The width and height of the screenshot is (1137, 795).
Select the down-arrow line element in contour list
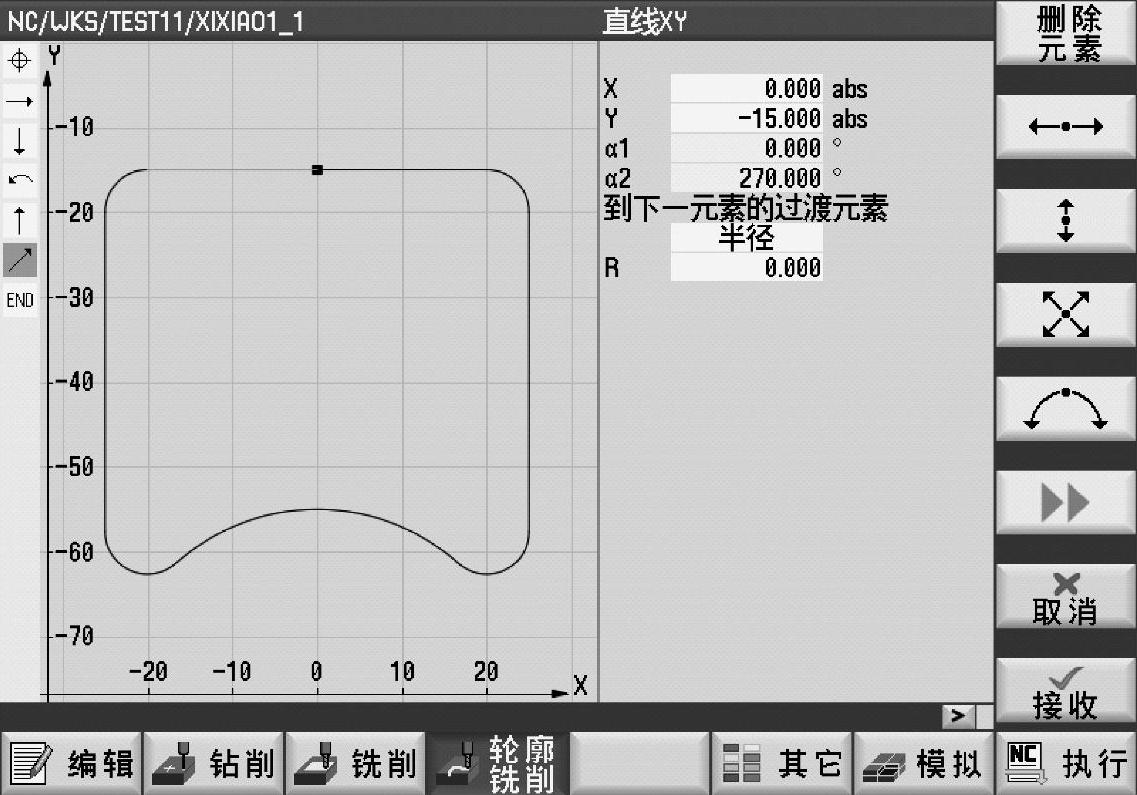(x=19, y=141)
